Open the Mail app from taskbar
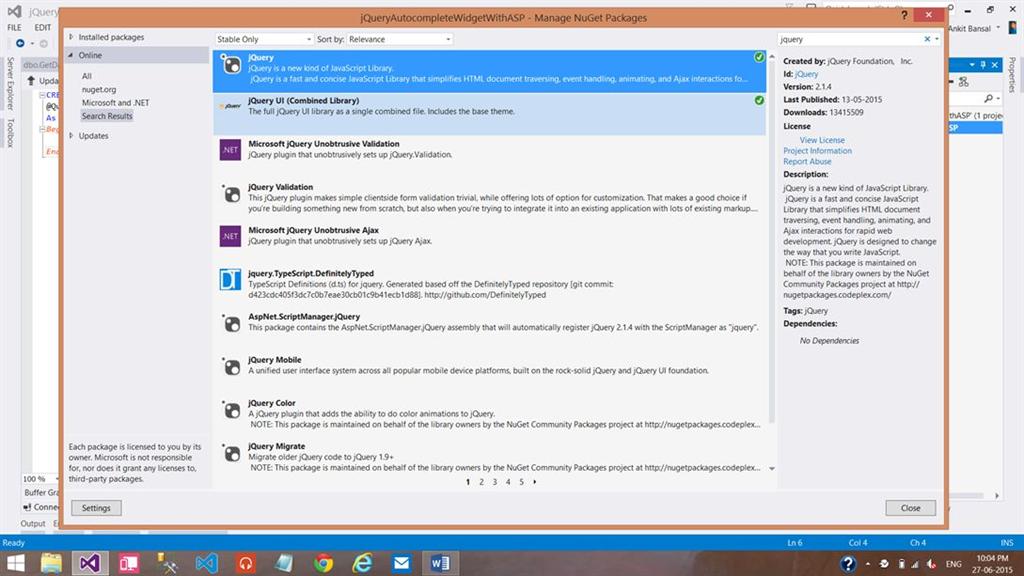Viewport: 1024px width, 576px height. (401, 563)
